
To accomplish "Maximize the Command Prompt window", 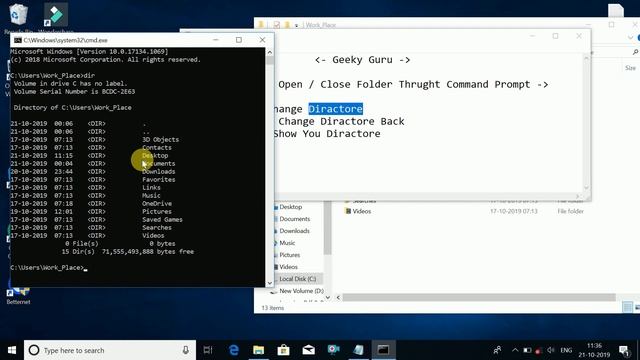I will click(239, 40).
